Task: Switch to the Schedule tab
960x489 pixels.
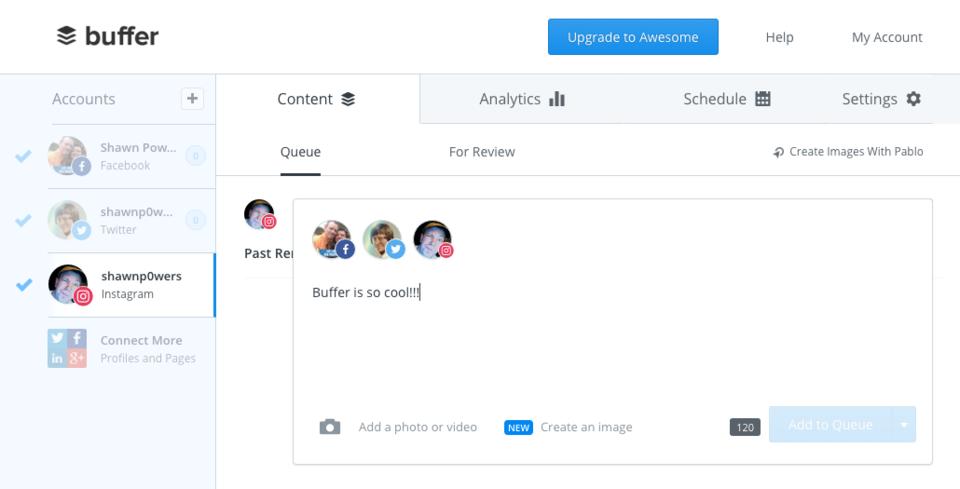Action: [x=726, y=99]
